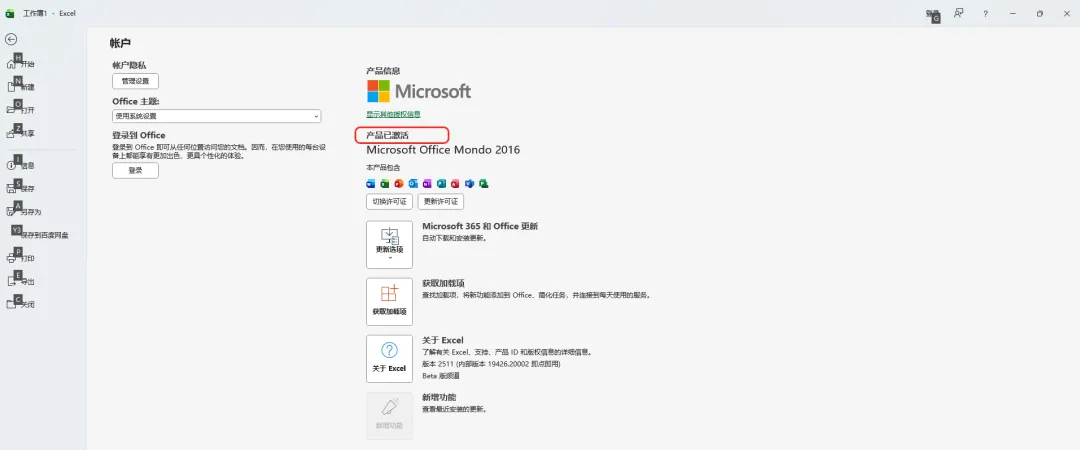Minimize the Excel window
Viewport: 1080px width, 450px height.
(x=1012, y=13)
